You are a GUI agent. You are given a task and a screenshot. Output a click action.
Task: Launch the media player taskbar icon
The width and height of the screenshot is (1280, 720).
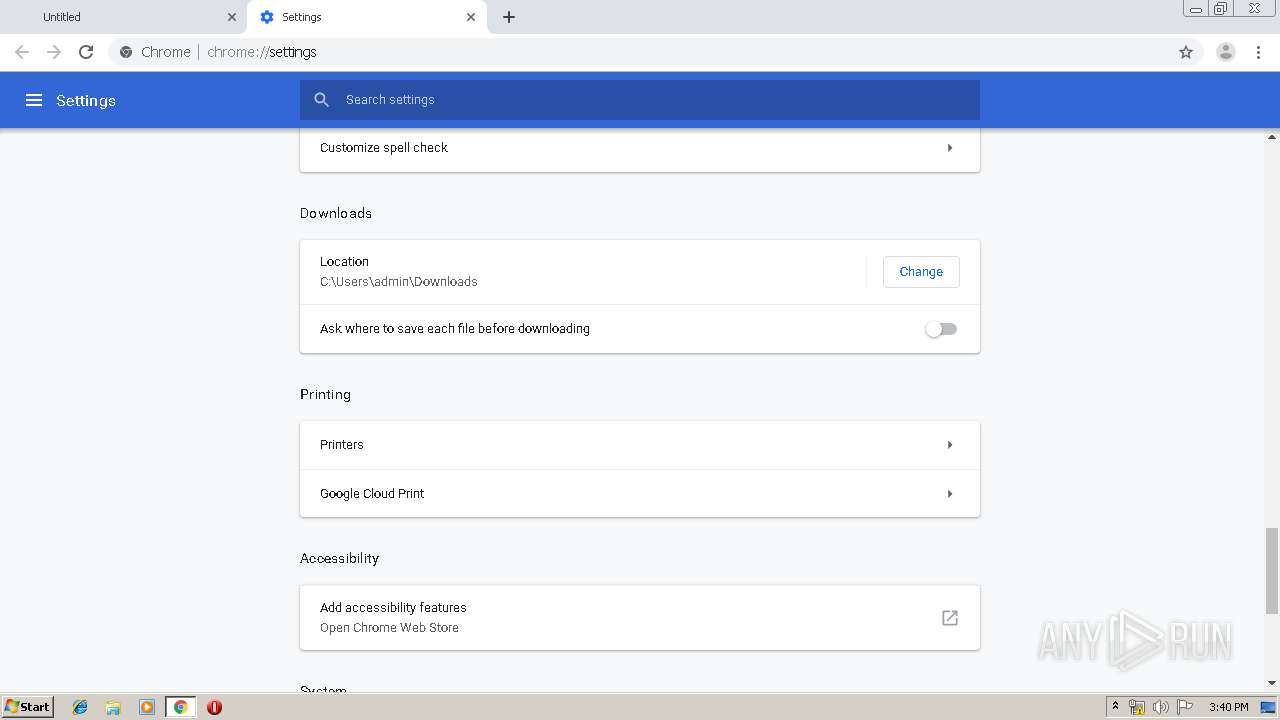147,707
